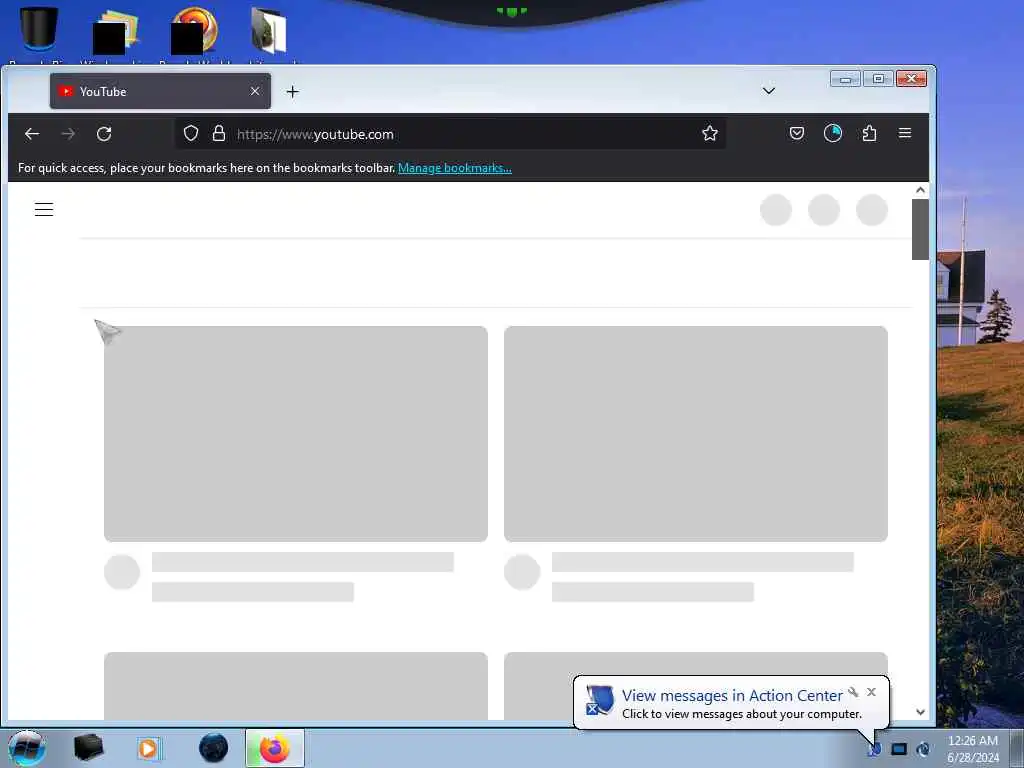Image resolution: width=1024 pixels, height=768 pixels.
Task: Maximize the Firefox window
Action: (878, 79)
